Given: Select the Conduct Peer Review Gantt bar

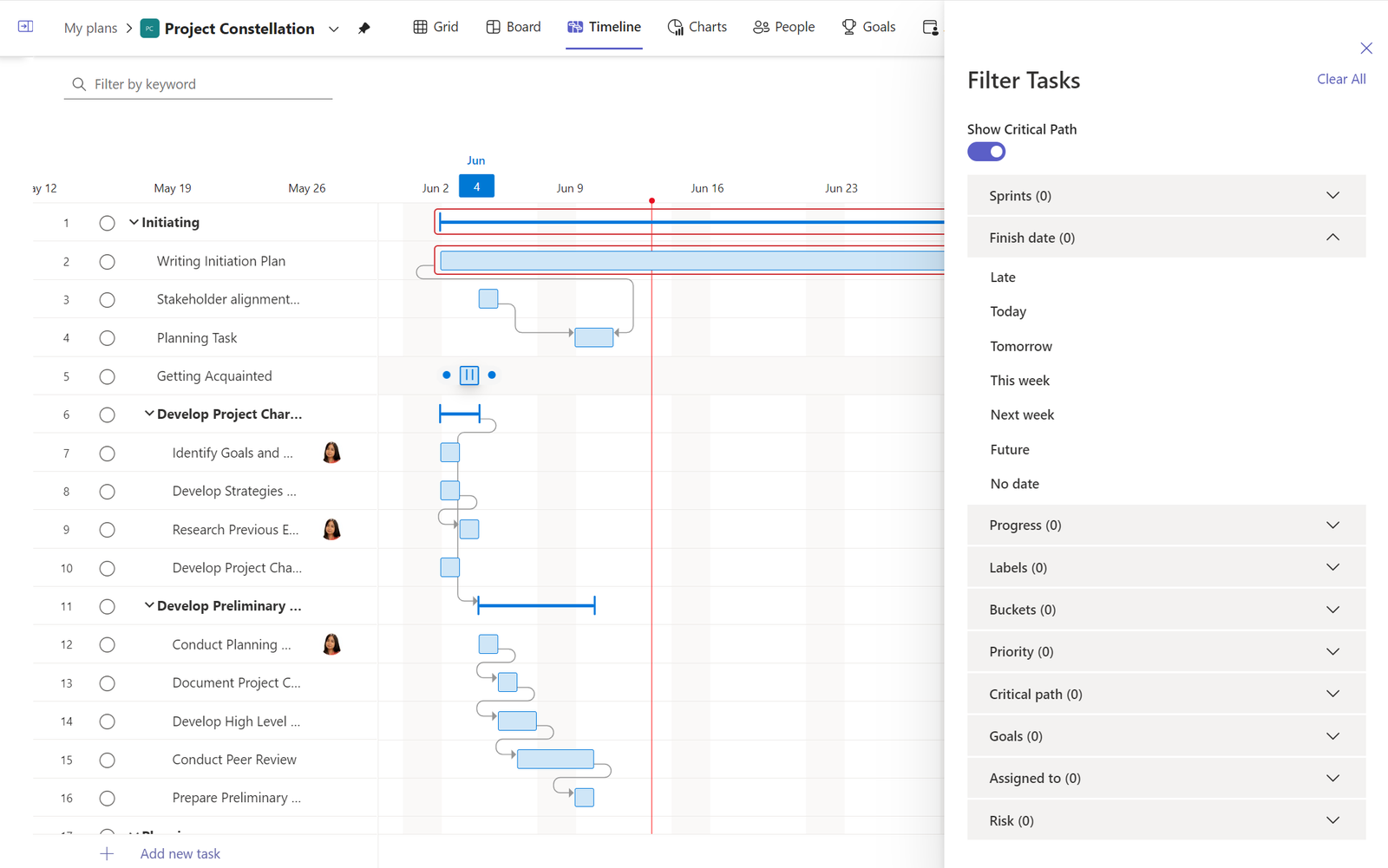Looking at the screenshot, I should coord(555,760).
